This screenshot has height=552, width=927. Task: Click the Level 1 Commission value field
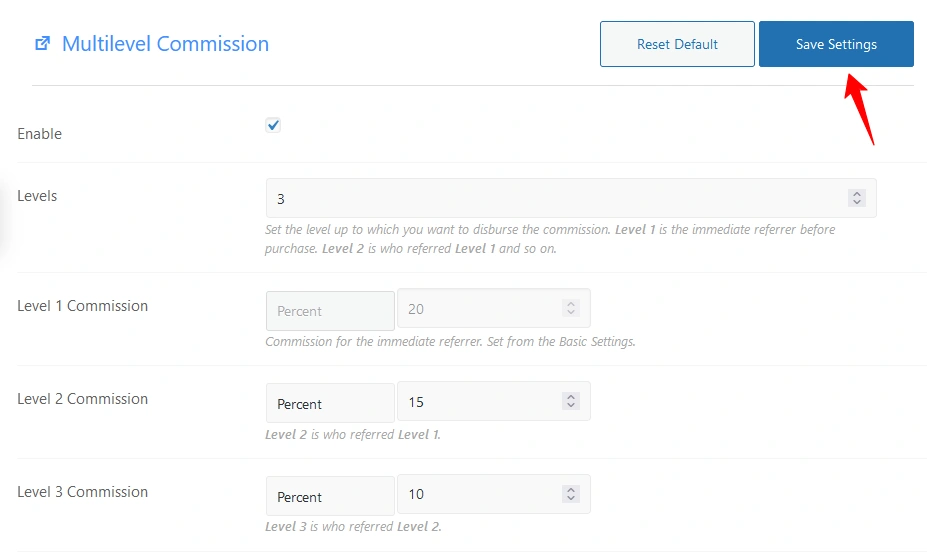494,309
